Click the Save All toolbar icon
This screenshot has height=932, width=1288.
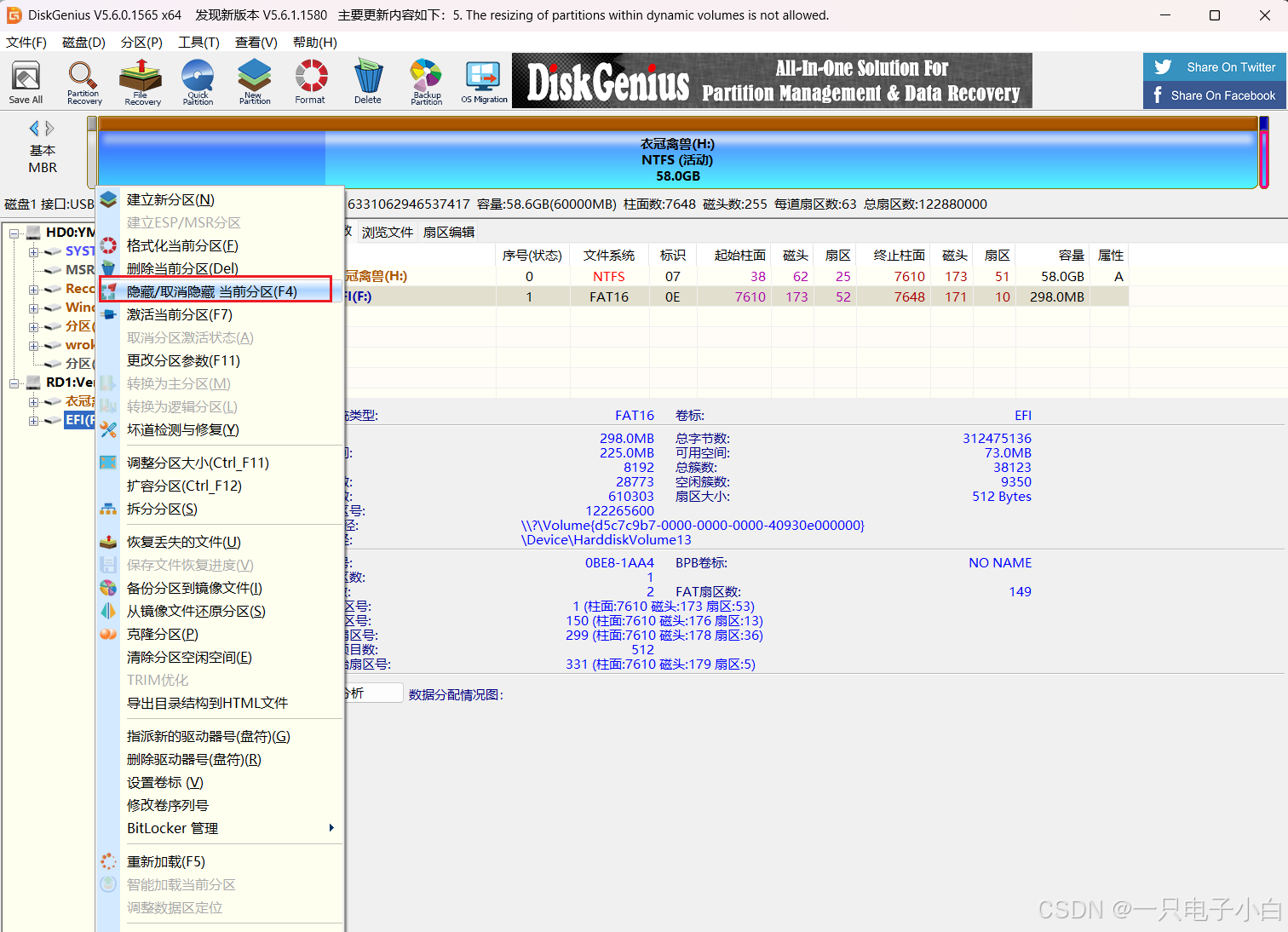(26, 83)
